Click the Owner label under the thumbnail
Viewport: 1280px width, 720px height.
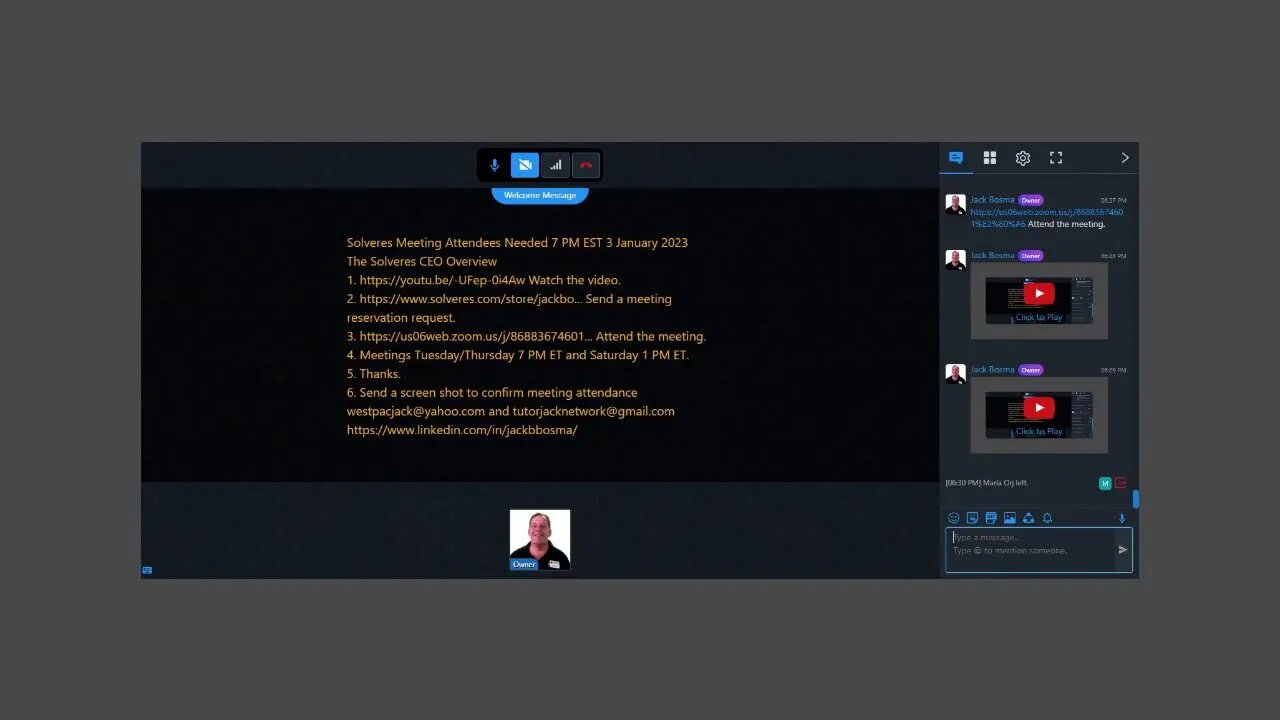pyautogui.click(x=524, y=564)
